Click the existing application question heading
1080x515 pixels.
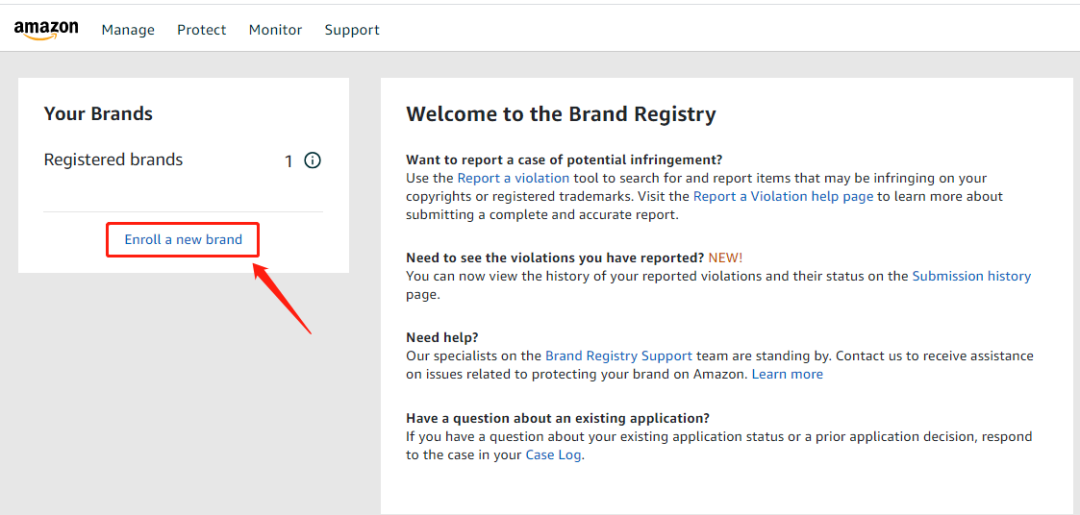[x=557, y=418]
